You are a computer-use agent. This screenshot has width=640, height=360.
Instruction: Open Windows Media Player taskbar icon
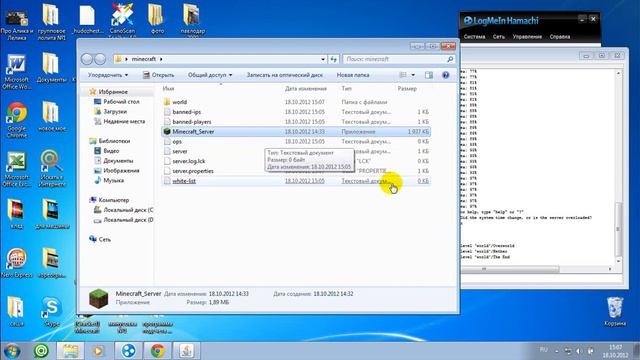[98, 351]
